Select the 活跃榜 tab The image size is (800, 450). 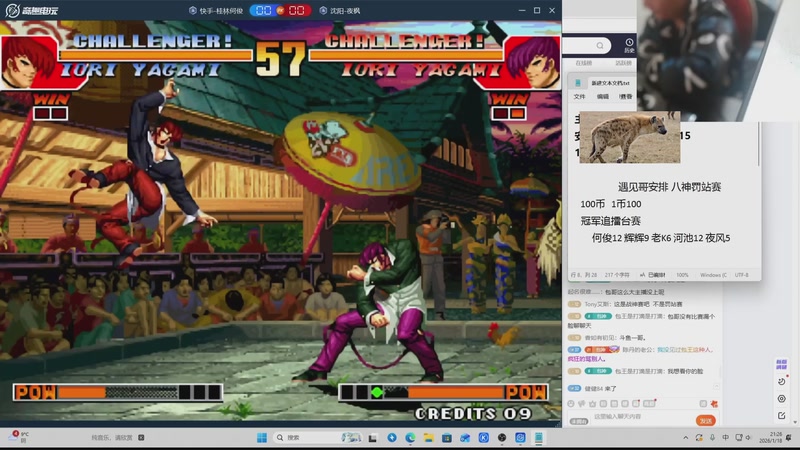623,63
